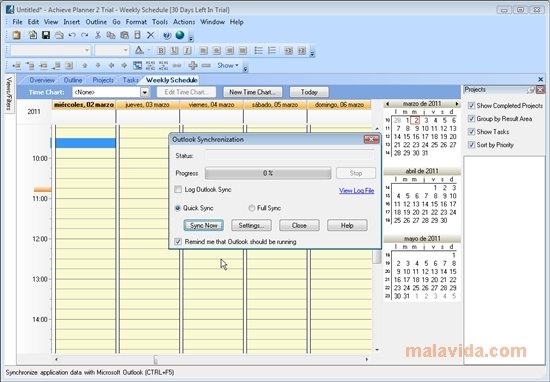Jump to Today in the schedule

(x=309, y=92)
